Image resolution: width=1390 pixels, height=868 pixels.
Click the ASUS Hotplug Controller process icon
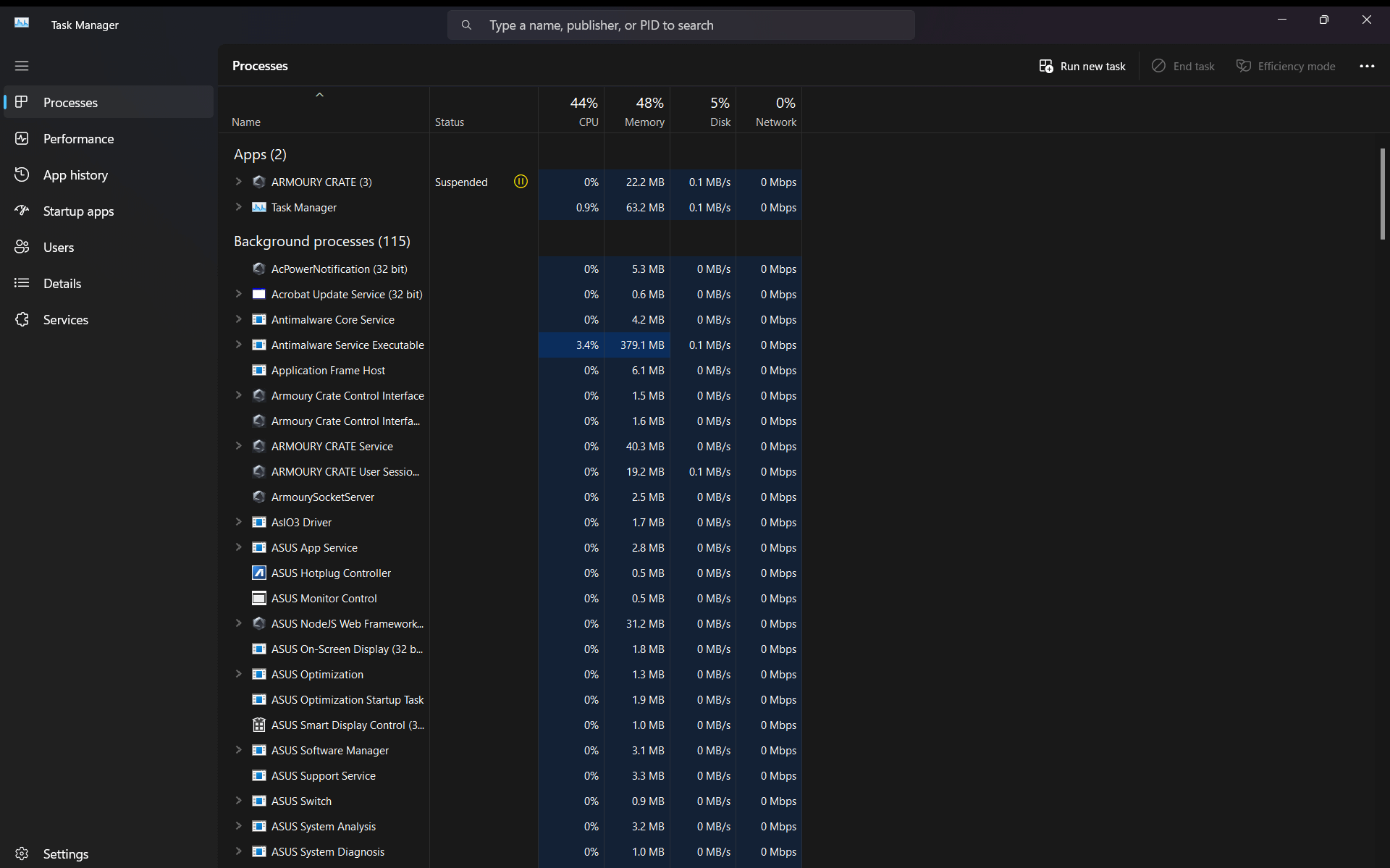pyautogui.click(x=258, y=573)
